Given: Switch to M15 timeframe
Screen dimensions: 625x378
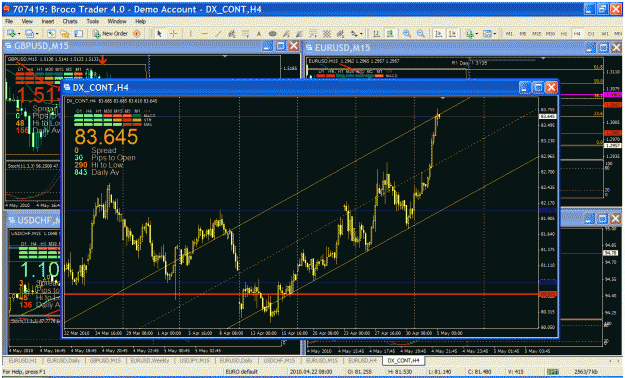Looking at the screenshot, I should tap(537, 34).
